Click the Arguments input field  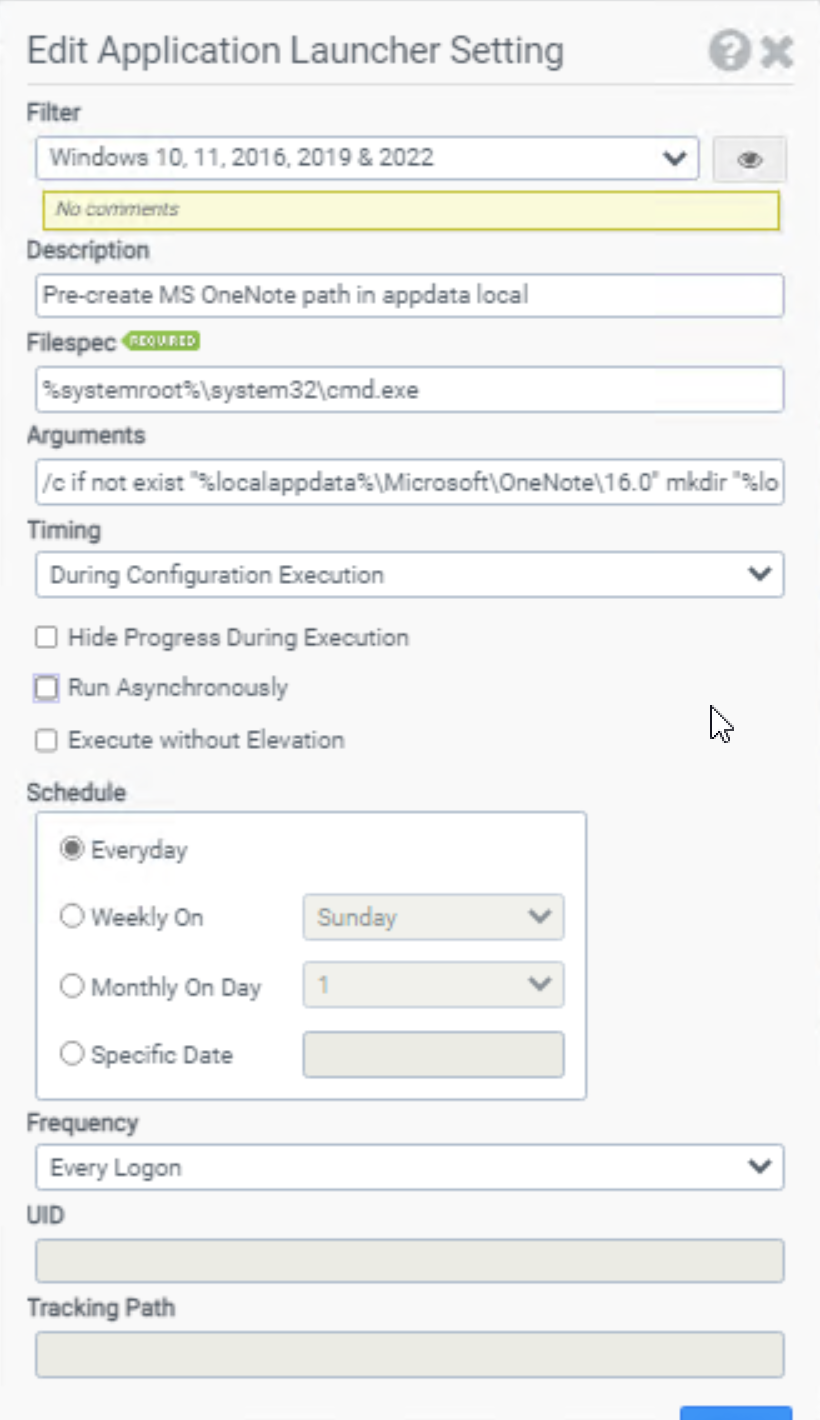point(409,484)
